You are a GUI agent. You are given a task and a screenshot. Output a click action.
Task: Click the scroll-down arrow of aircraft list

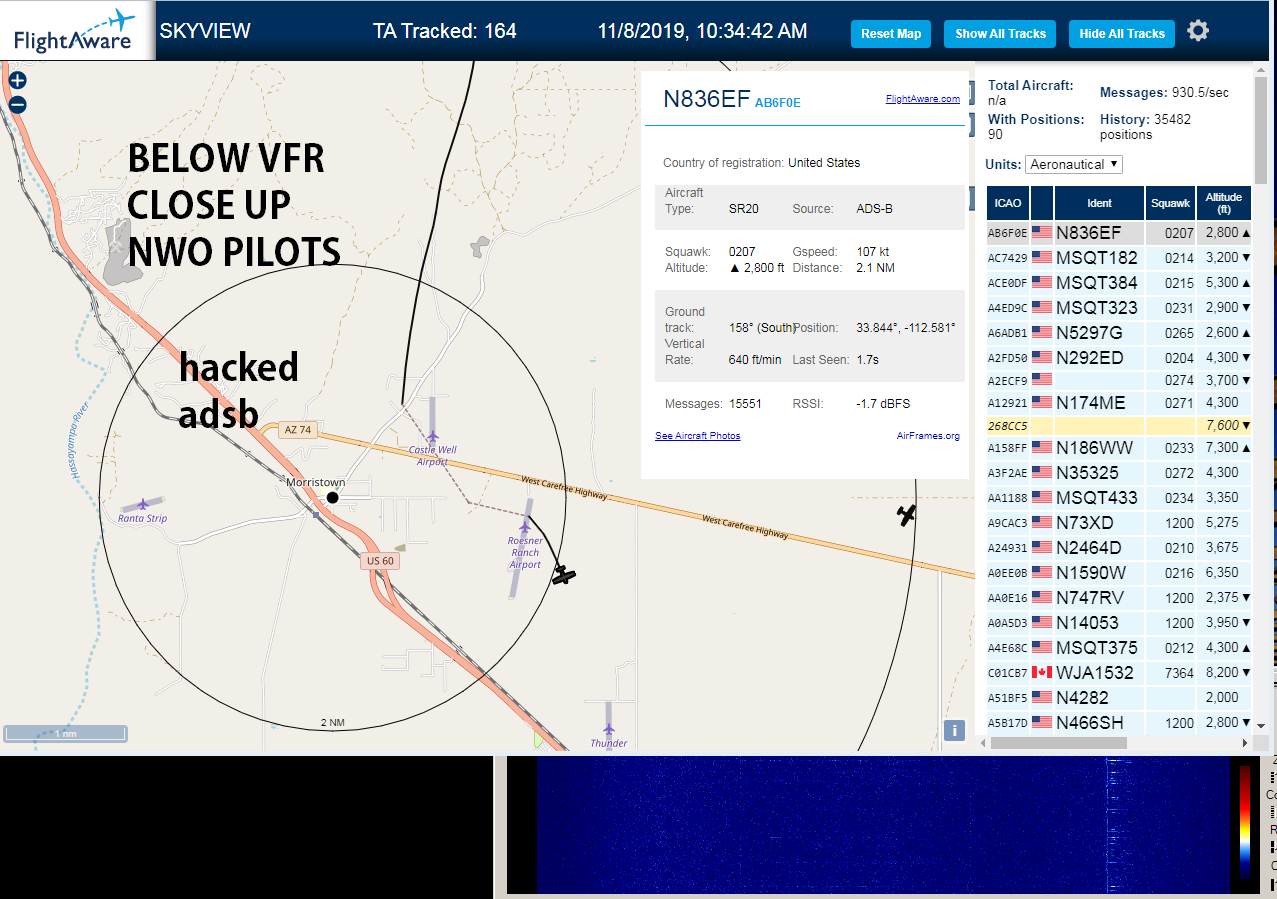(x=1260, y=725)
